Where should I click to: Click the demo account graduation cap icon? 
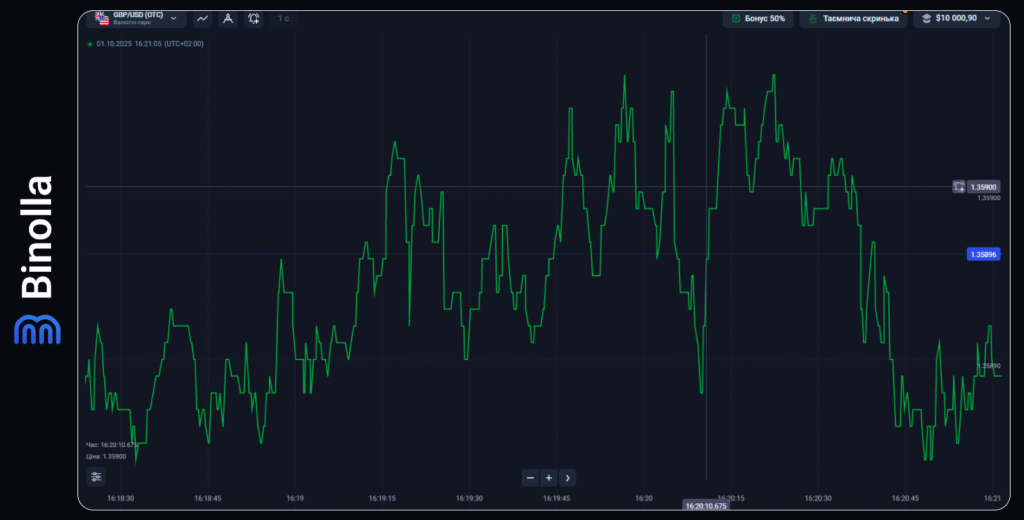tap(927, 18)
